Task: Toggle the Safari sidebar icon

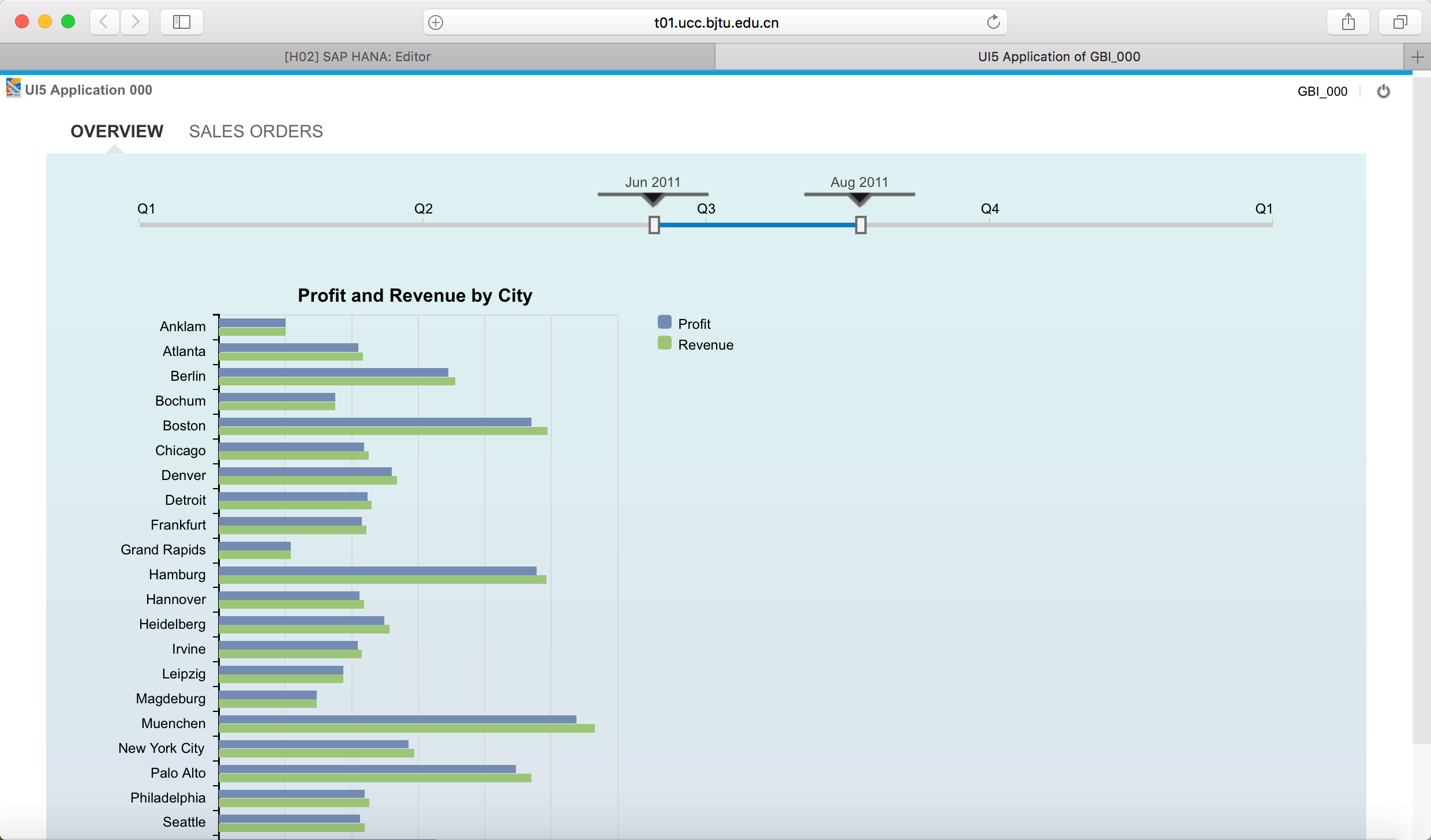Action: click(x=182, y=22)
